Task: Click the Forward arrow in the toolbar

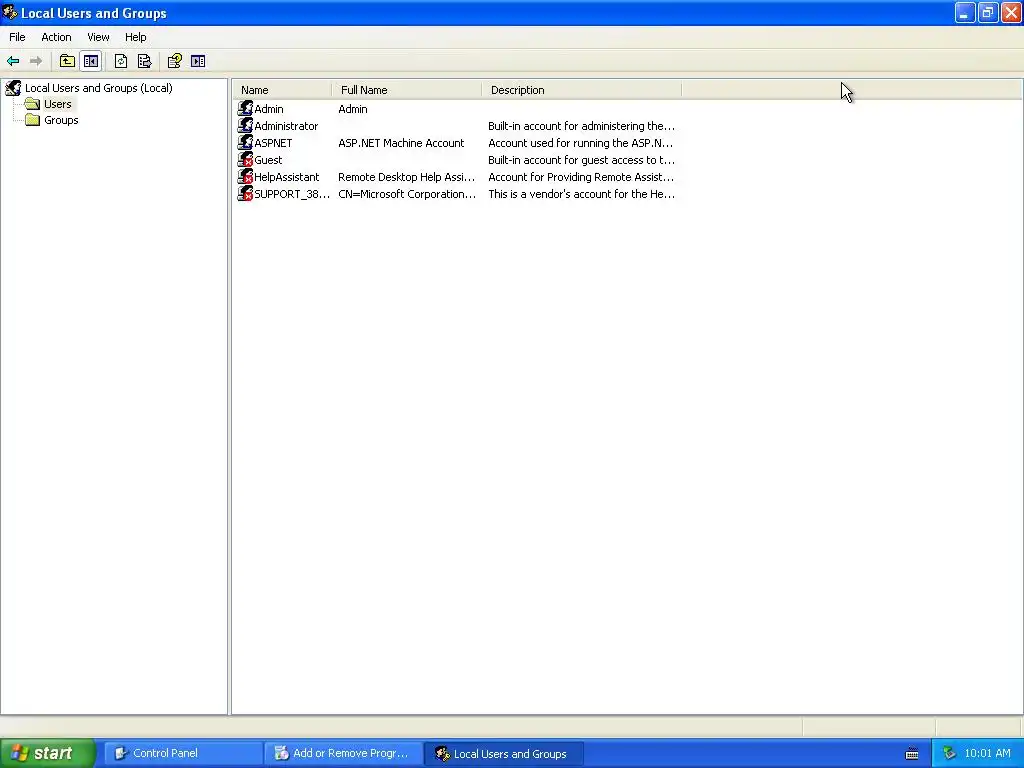Action: pyautogui.click(x=36, y=61)
